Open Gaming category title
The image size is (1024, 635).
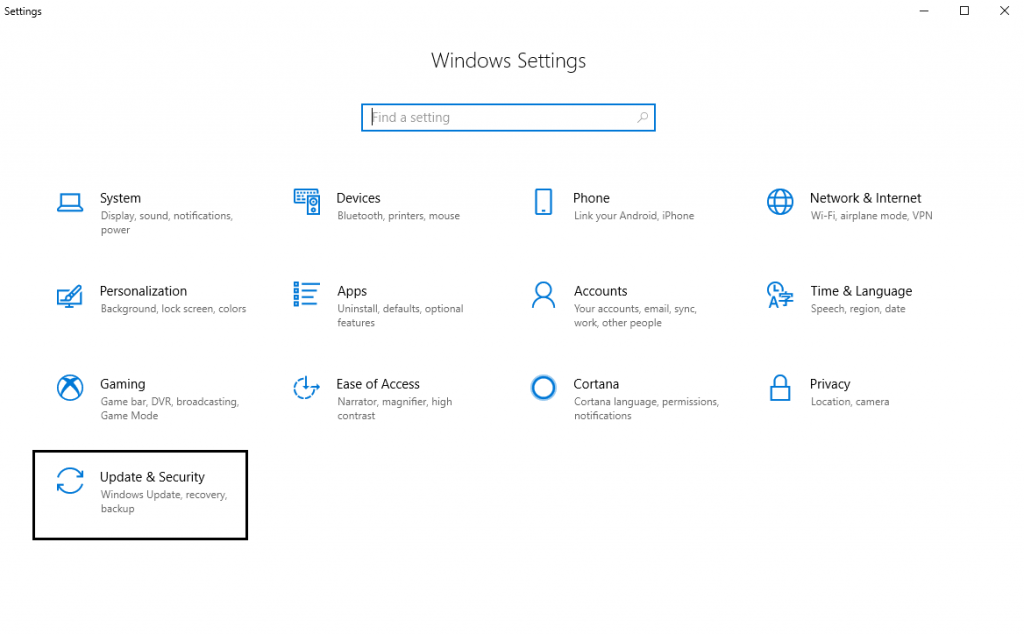pos(122,384)
